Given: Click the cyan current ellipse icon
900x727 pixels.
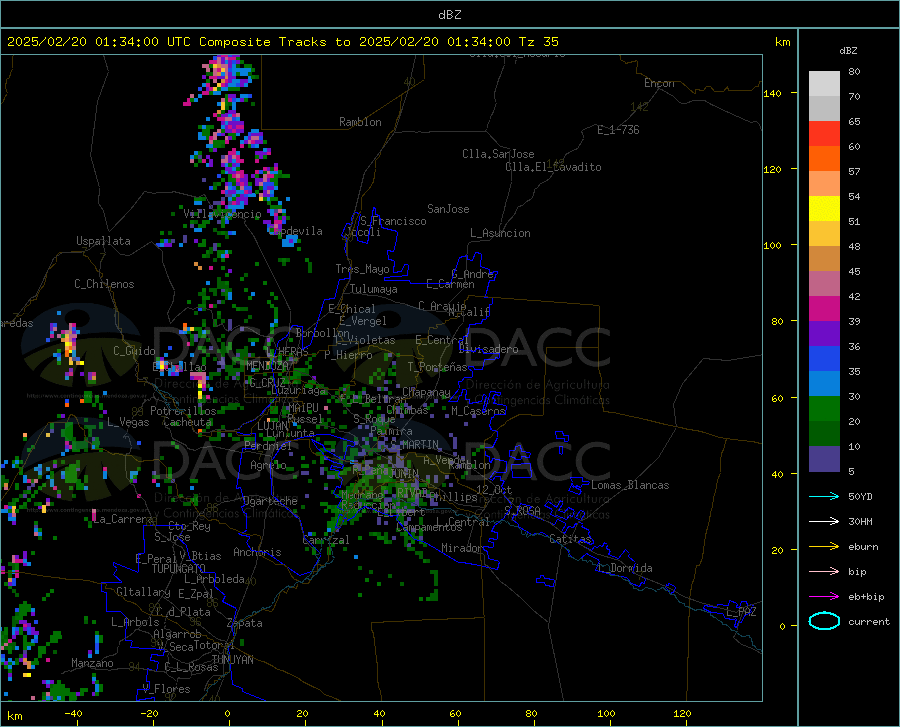Looking at the screenshot, I should pos(824,621).
